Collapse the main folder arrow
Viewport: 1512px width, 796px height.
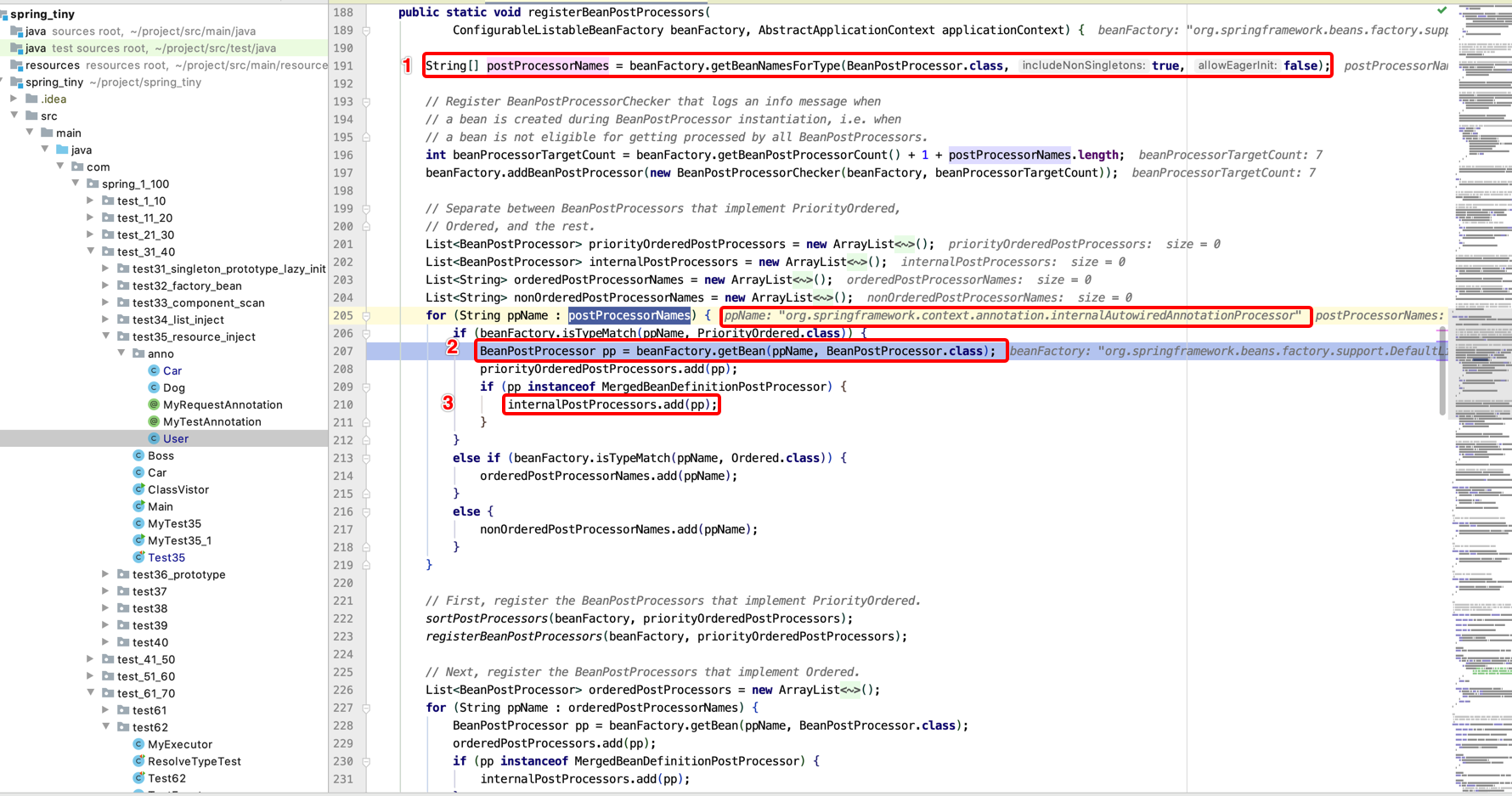point(29,132)
